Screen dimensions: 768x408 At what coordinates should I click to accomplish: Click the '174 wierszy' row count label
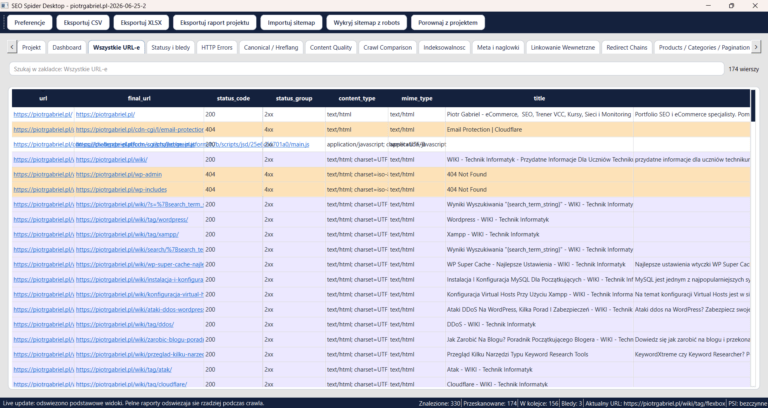point(744,69)
